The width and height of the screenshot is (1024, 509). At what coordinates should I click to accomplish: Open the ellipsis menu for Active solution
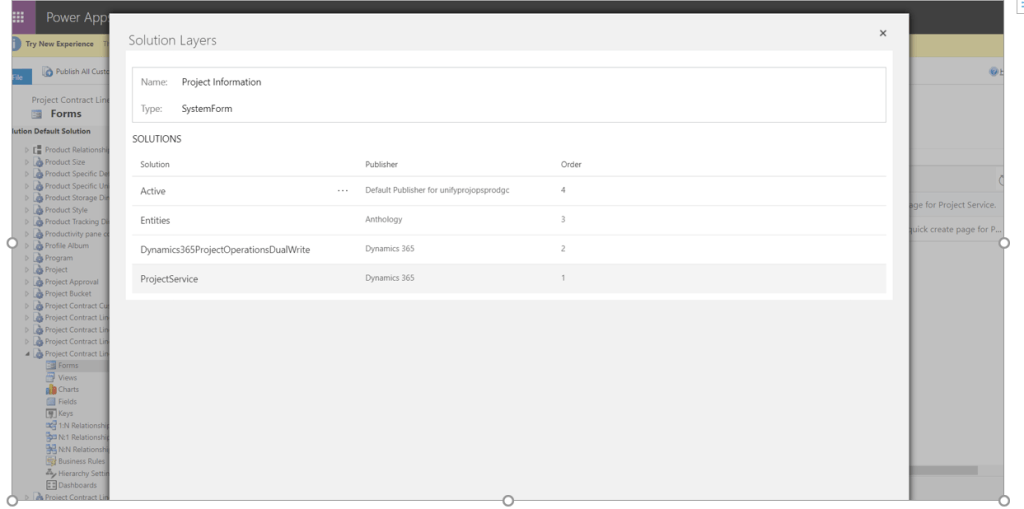coord(343,190)
